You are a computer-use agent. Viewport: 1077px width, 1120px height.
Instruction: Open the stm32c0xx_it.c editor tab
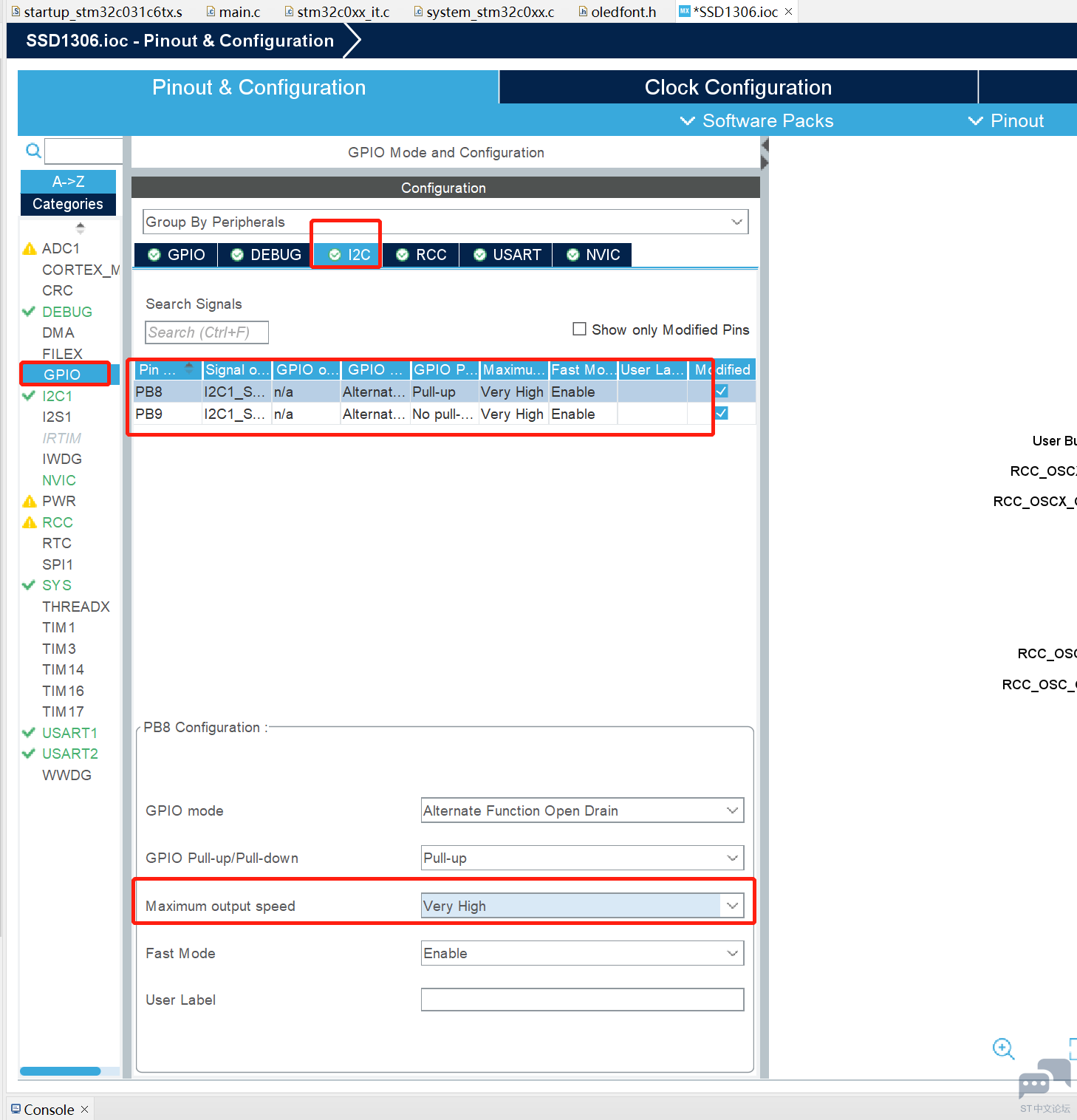(337, 12)
